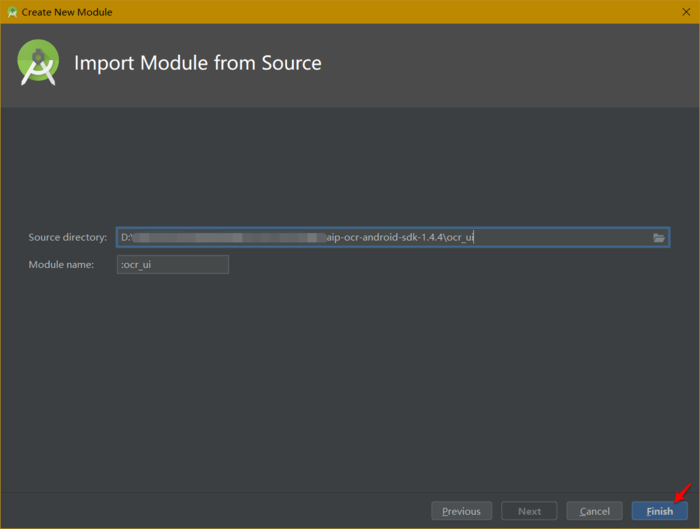Click the blurred portion of the directory path
700x529 pixels.
coord(230,238)
